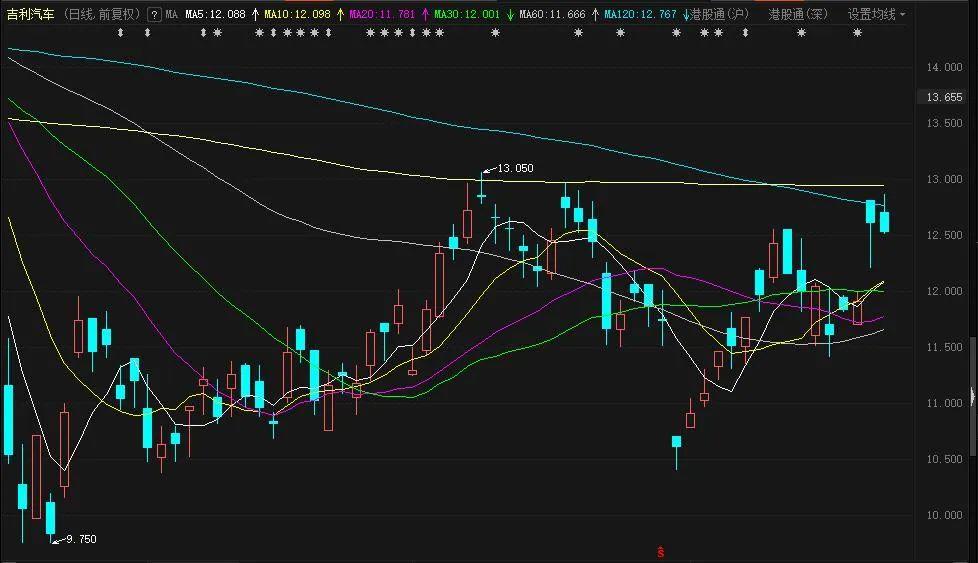Click the (日线, 前复权) period label
This screenshot has width=978, height=563.
(x=101, y=14)
